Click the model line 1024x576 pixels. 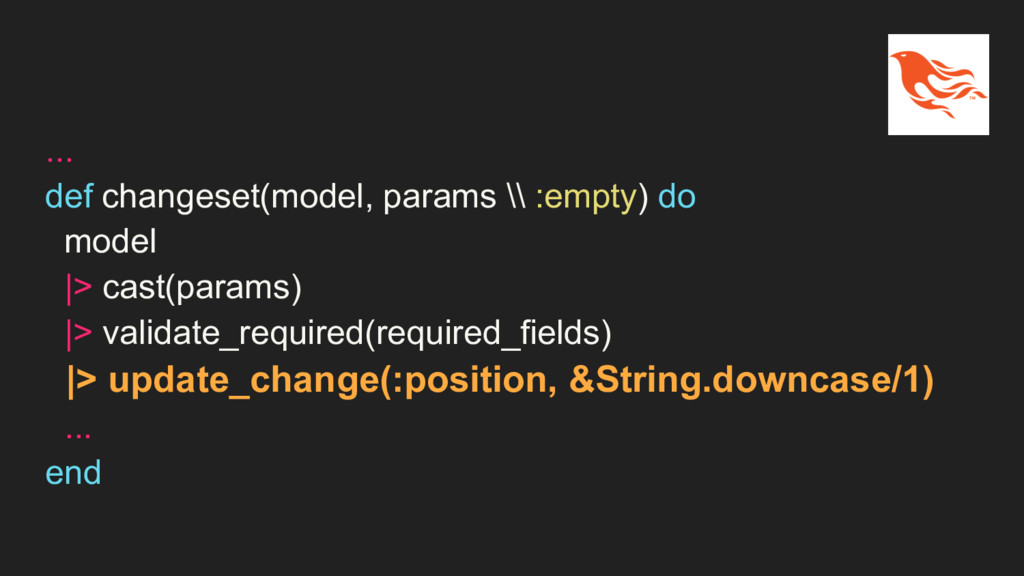tap(110, 242)
